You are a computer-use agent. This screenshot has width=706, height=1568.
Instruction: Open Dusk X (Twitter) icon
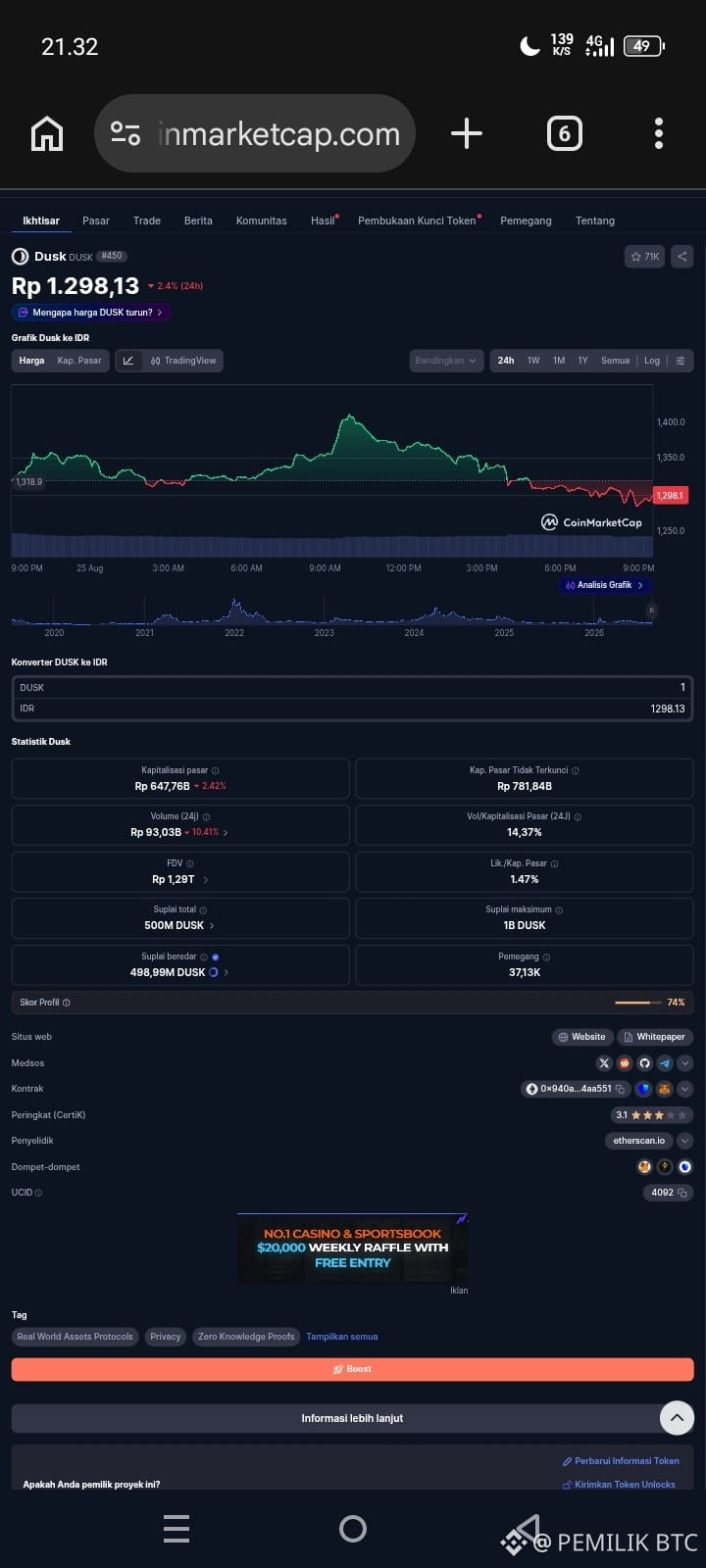[x=604, y=1063]
